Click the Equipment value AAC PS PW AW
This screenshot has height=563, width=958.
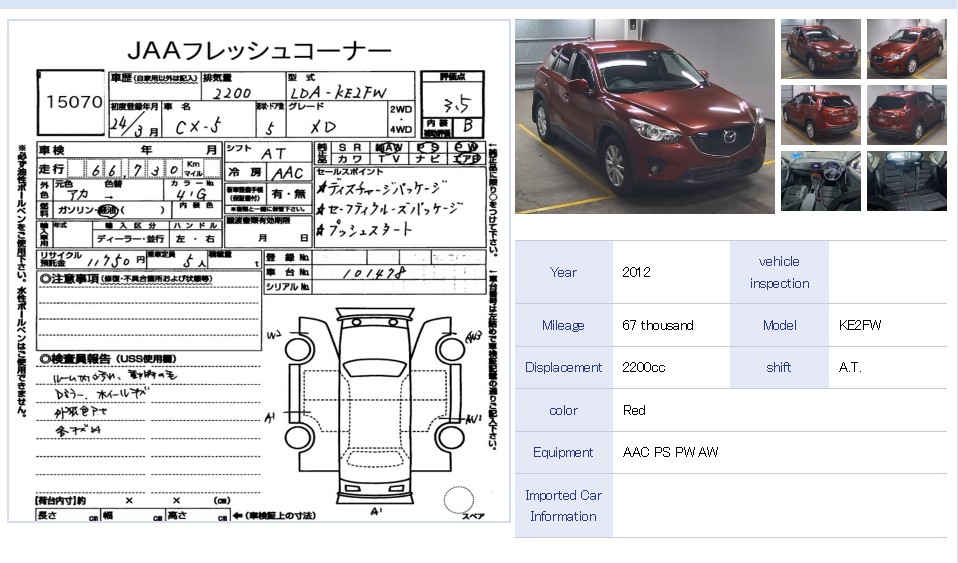pyautogui.click(x=670, y=452)
